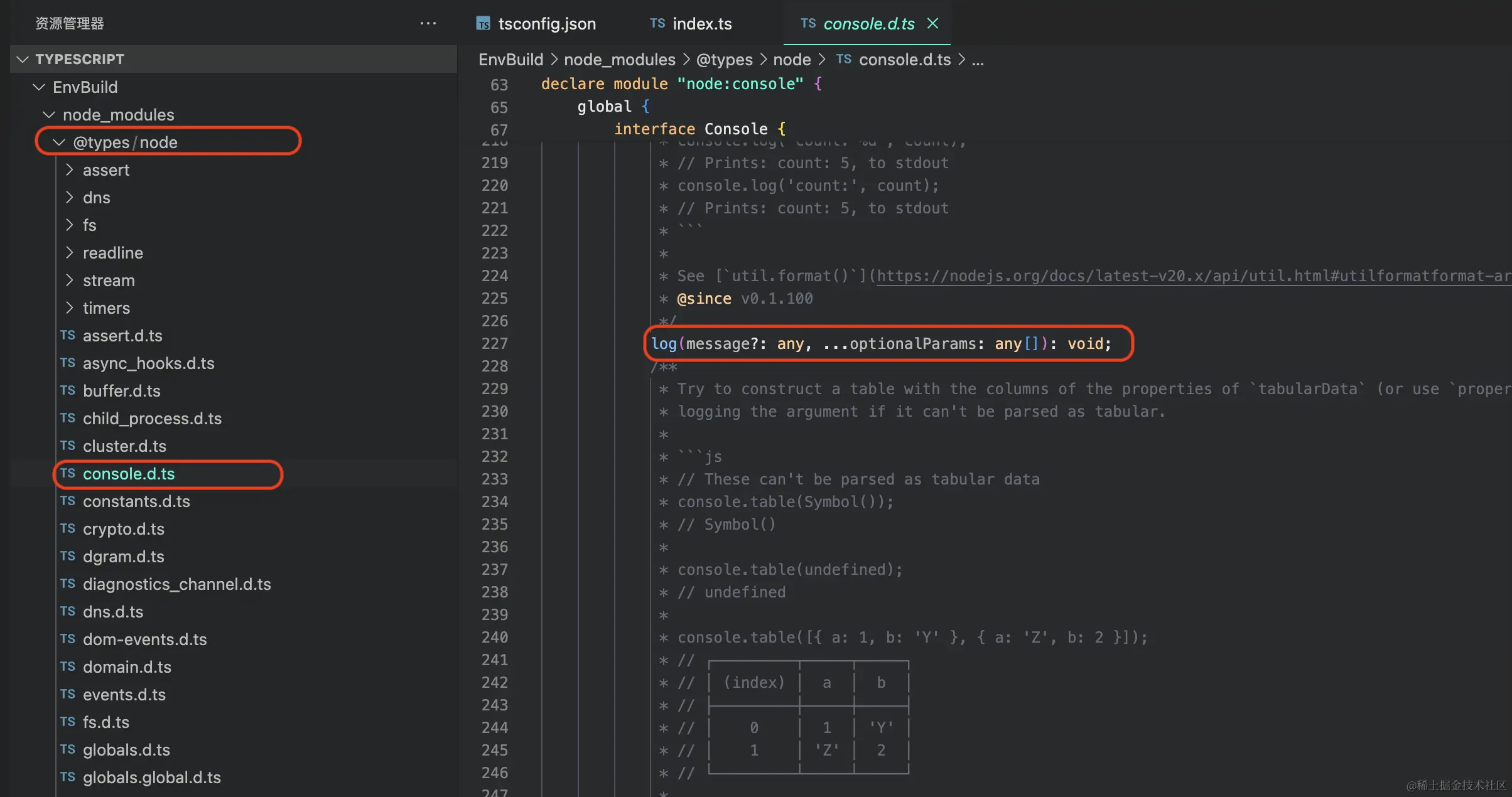Expand the readline folder
The height and width of the screenshot is (797, 1512).
coord(70,252)
